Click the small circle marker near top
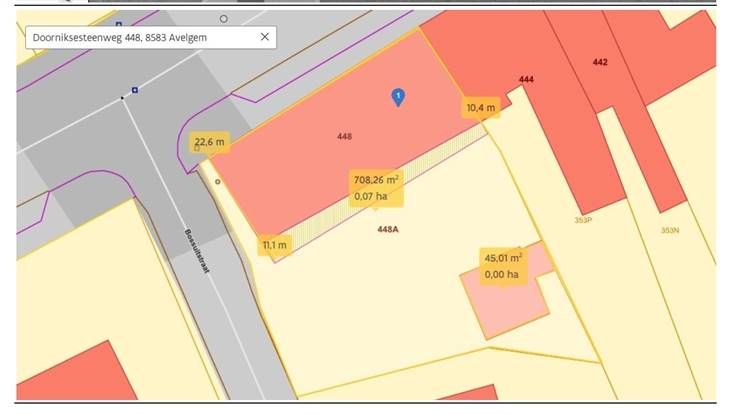The width and height of the screenshot is (736, 415). coord(223,19)
